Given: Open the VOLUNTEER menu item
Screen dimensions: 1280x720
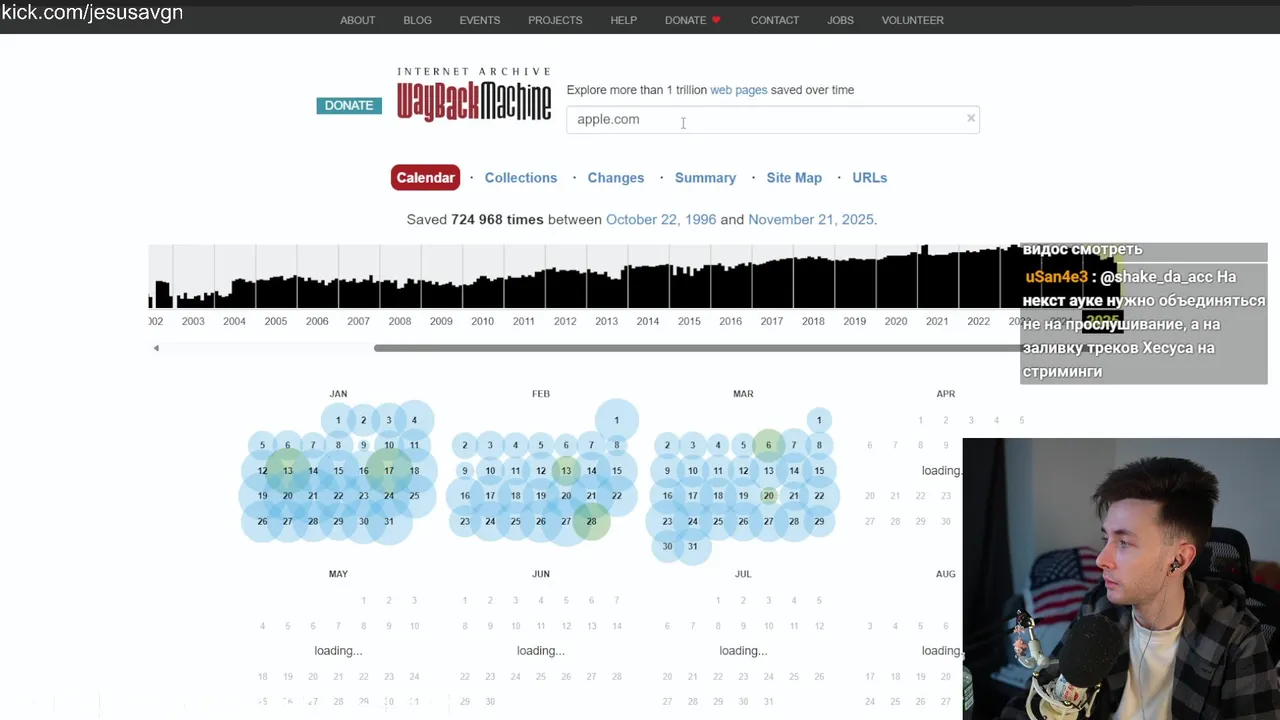Looking at the screenshot, I should (912, 20).
